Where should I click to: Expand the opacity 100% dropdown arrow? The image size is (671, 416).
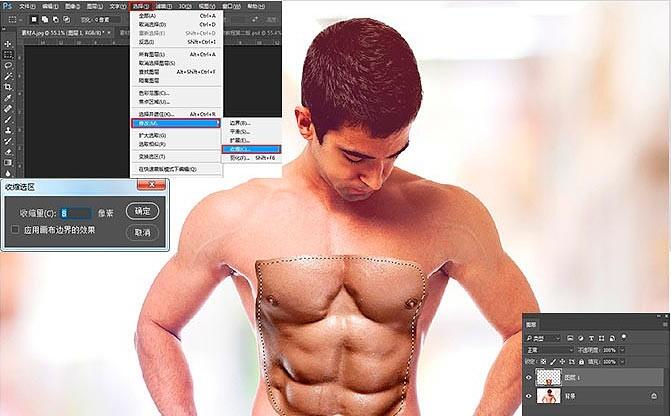click(622, 350)
